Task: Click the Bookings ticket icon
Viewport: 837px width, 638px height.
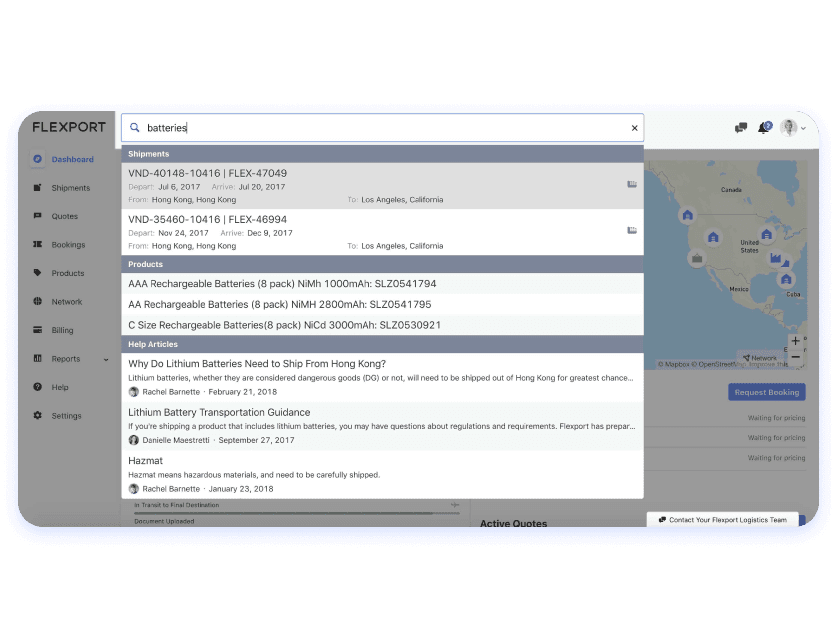Action: pos(38,245)
